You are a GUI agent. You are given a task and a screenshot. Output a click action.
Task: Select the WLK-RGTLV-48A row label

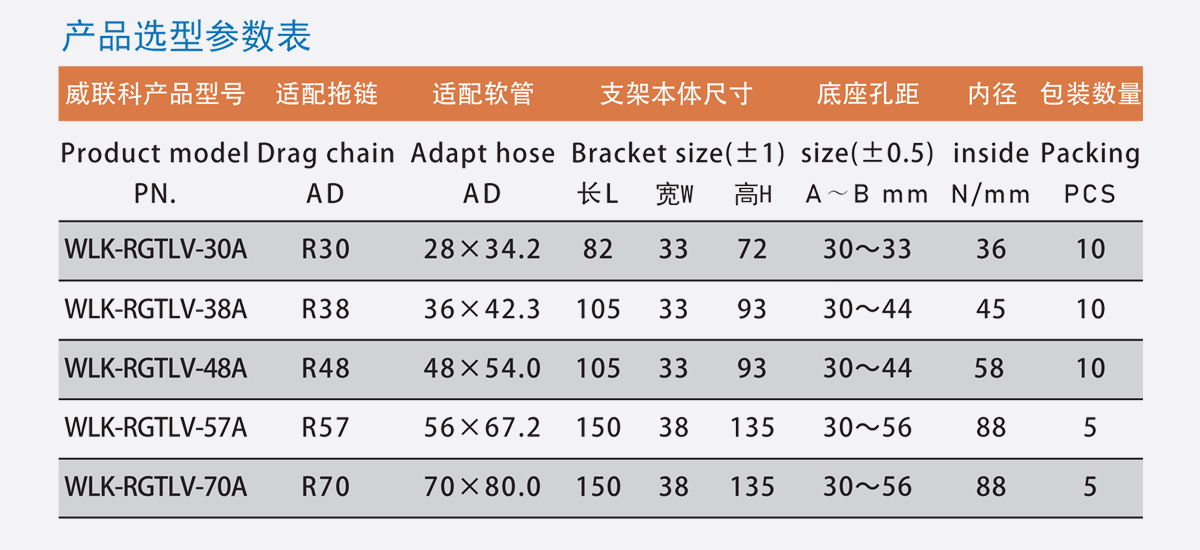click(x=155, y=368)
